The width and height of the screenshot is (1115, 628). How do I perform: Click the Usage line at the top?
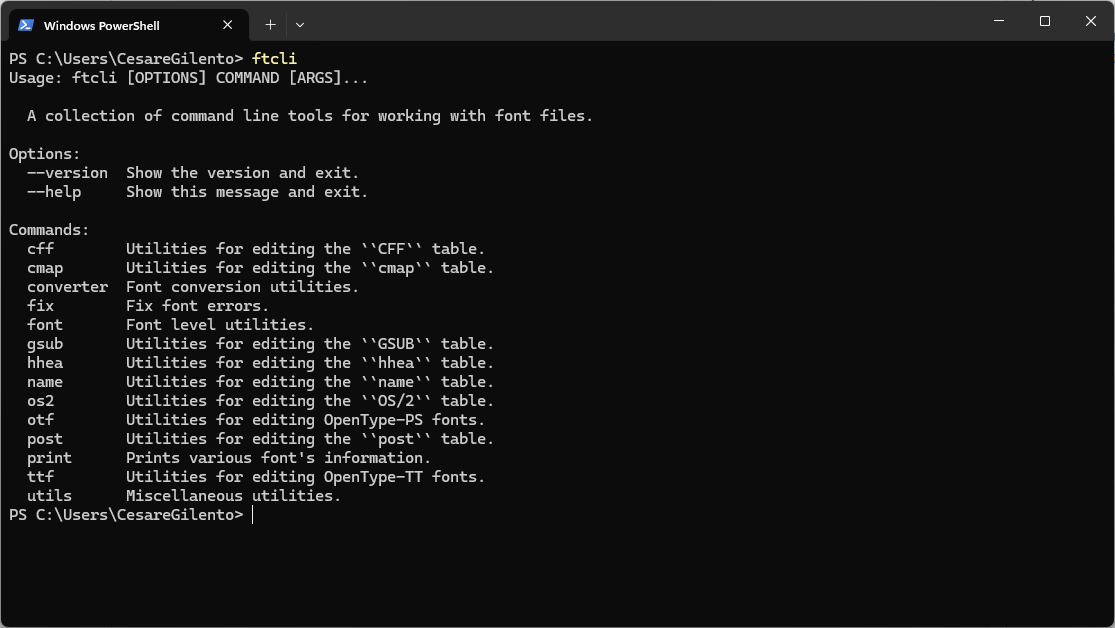pos(188,78)
